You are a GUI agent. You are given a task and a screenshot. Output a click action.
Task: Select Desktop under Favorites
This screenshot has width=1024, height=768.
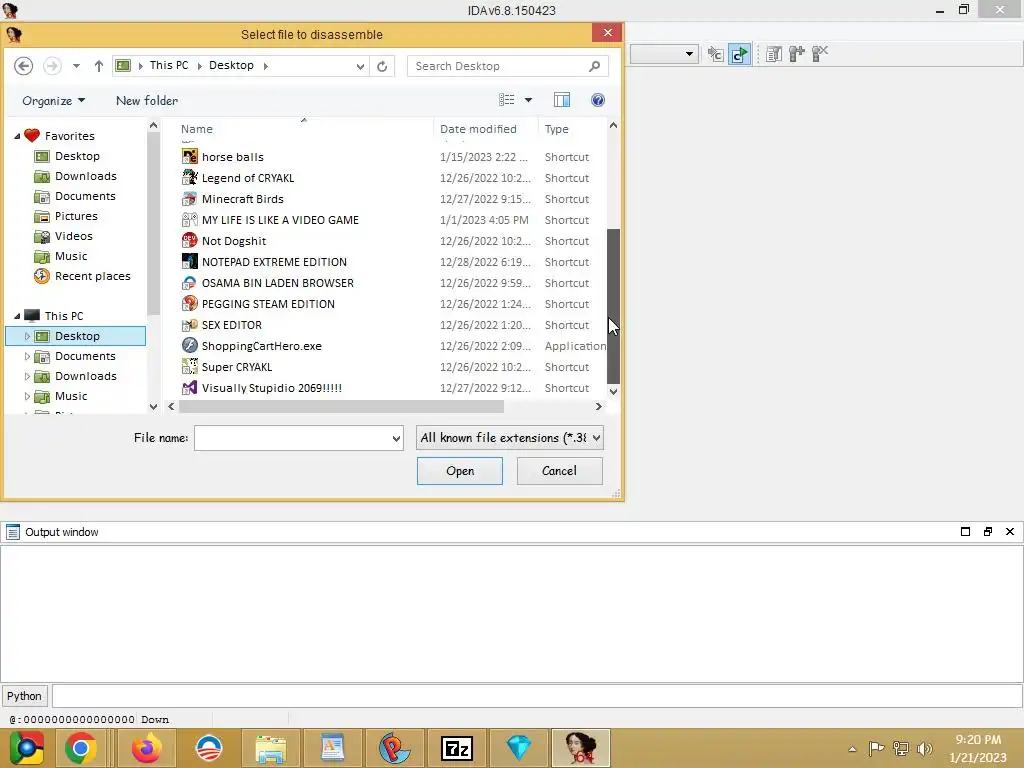(77, 156)
